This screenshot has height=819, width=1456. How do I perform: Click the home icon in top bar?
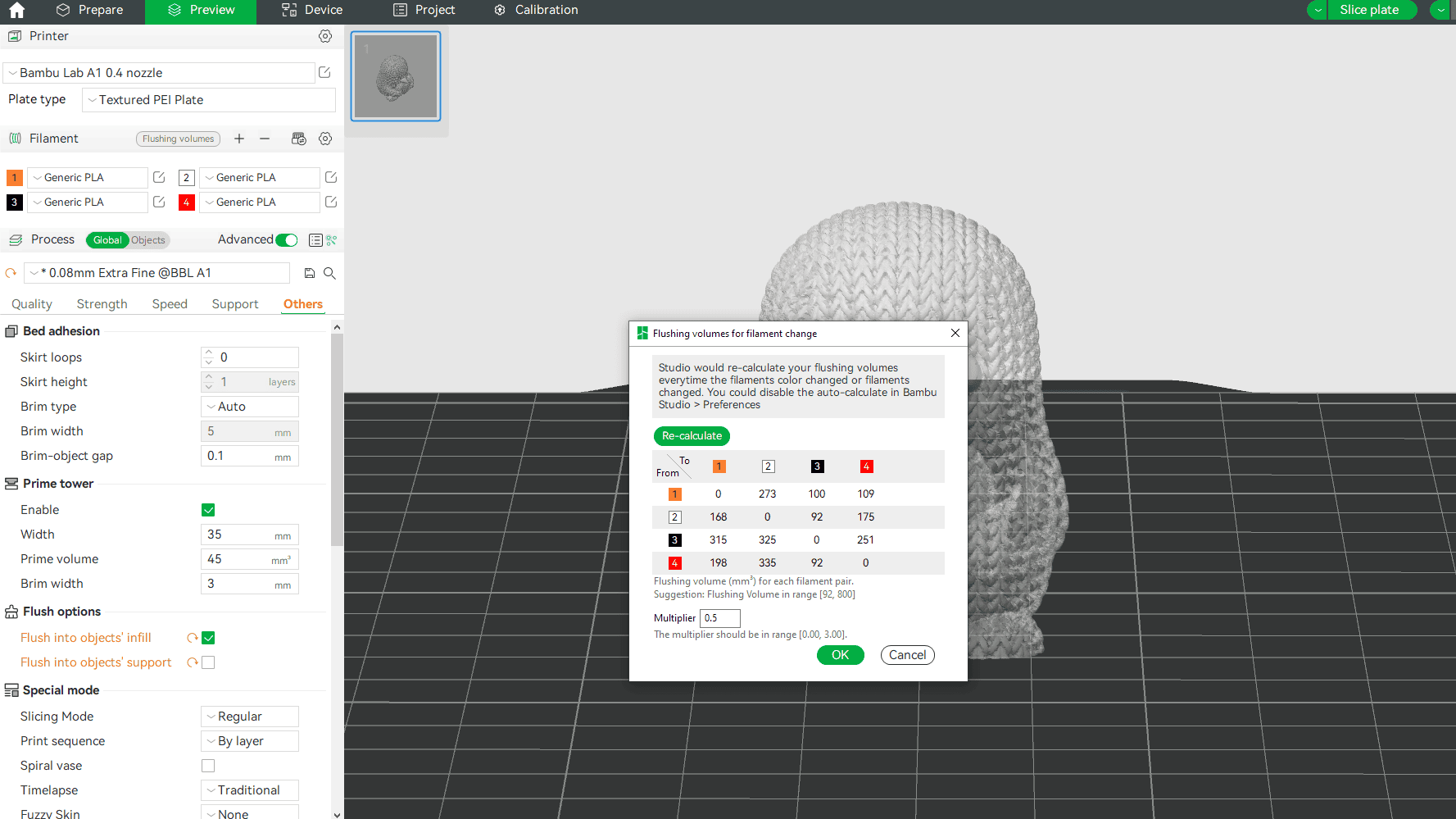(x=16, y=11)
